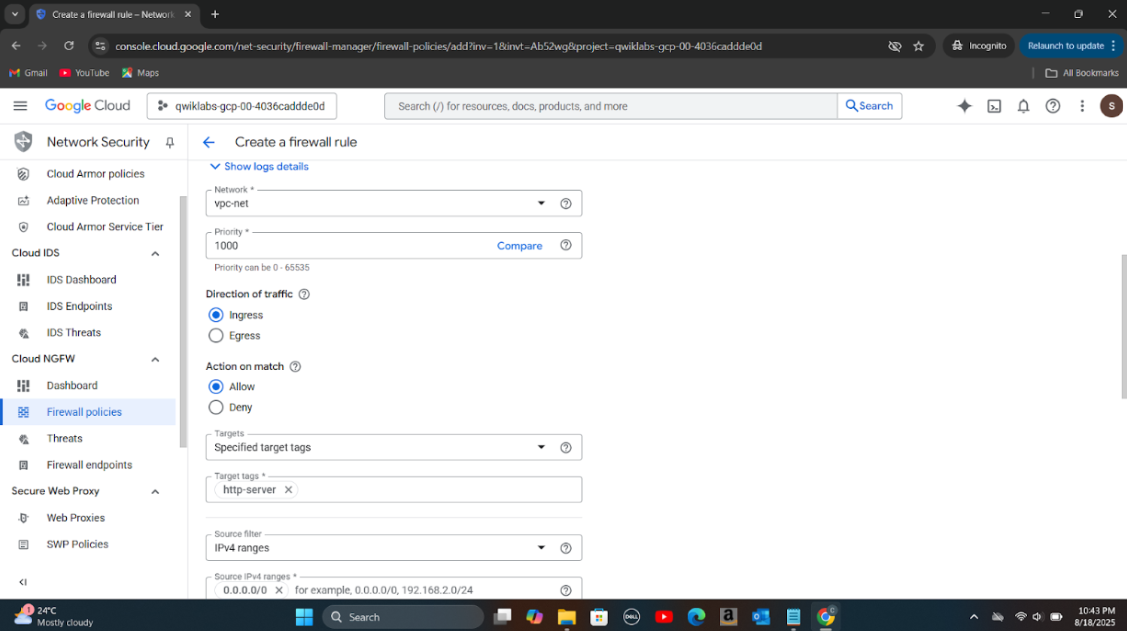1127x631 pixels.
Task: Activate Cloud Shell terminal icon
Action: click(x=994, y=106)
